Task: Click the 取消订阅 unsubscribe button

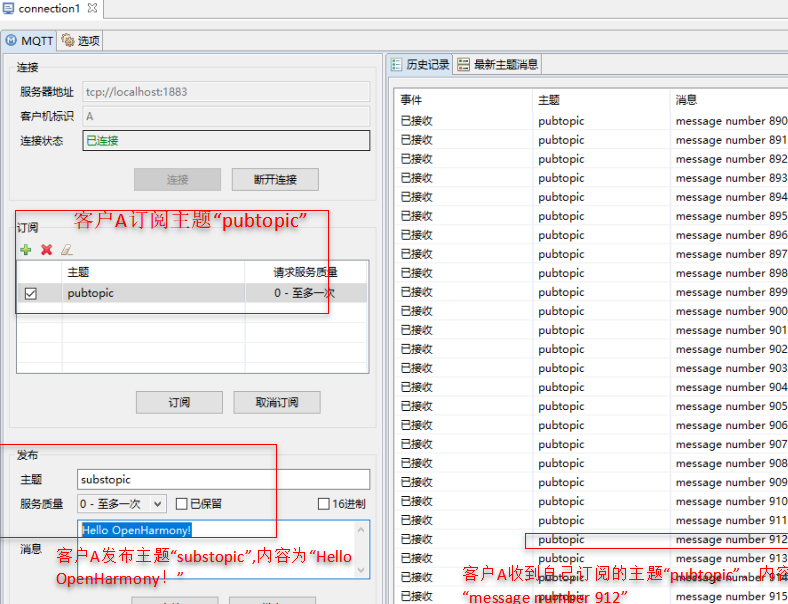Action: [277, 402]
